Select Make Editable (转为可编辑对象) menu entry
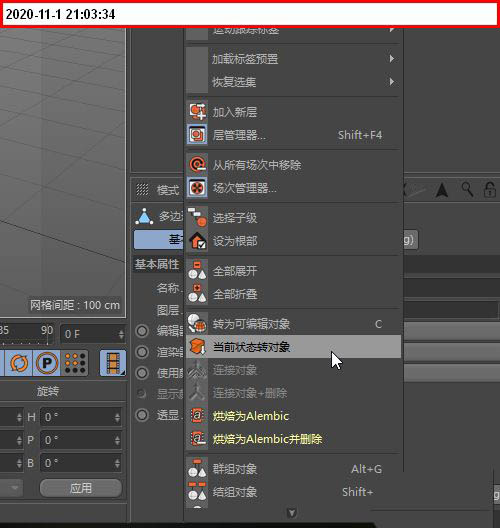The width and height of the screenshot is (500, 528). pyautogui.click(x=293, y=324)
